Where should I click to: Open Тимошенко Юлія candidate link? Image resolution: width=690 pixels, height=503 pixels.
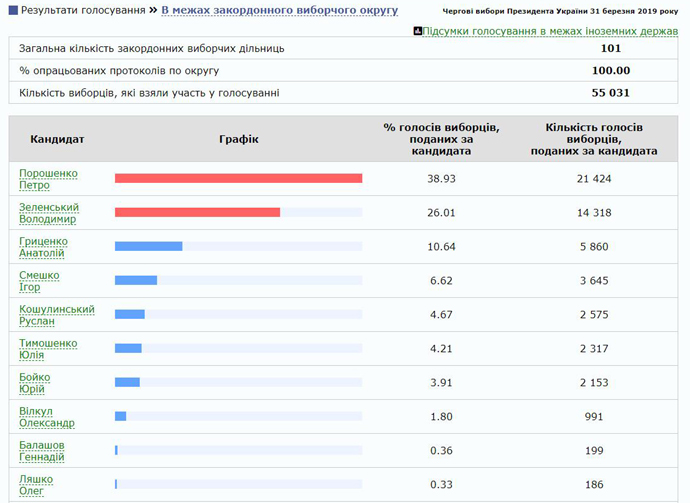[x=48, y=349]
